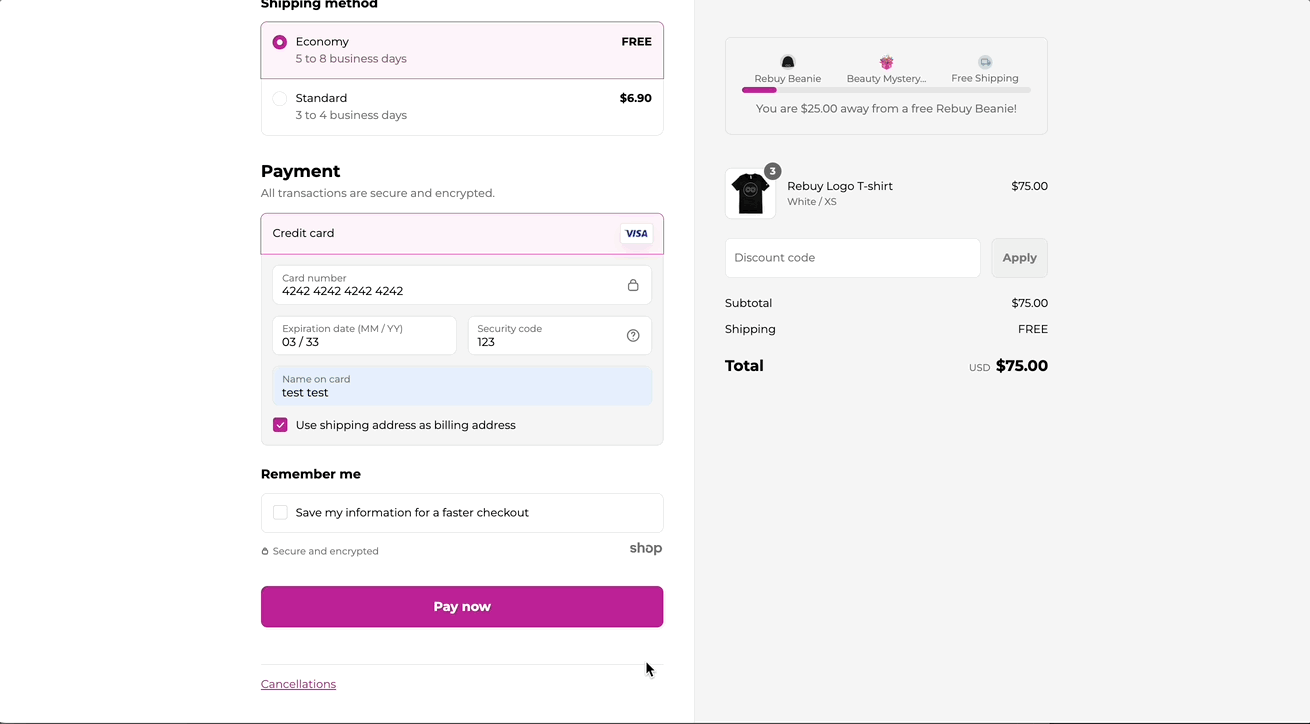Click the Free Shipping truck icon
The height and width of the screenshot is (724, 1310).
[x=985, y=62]
